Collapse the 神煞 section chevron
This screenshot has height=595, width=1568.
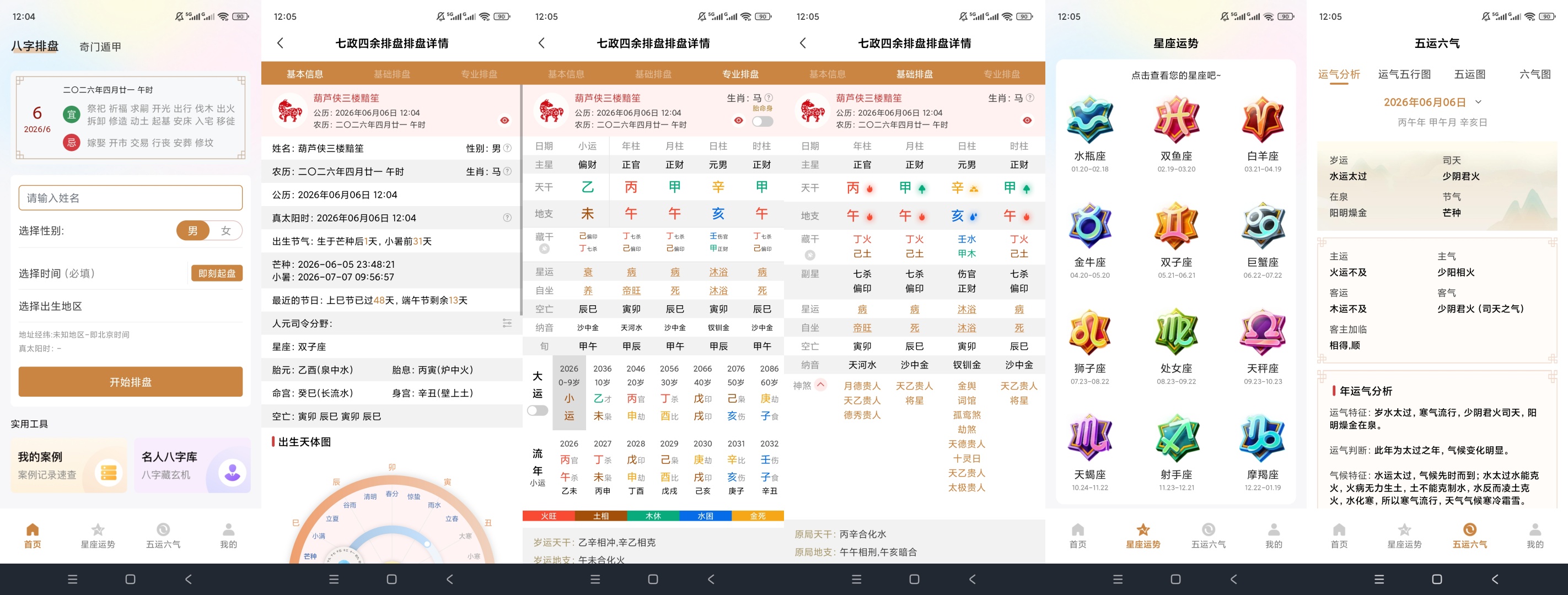[x=820, y=385]
